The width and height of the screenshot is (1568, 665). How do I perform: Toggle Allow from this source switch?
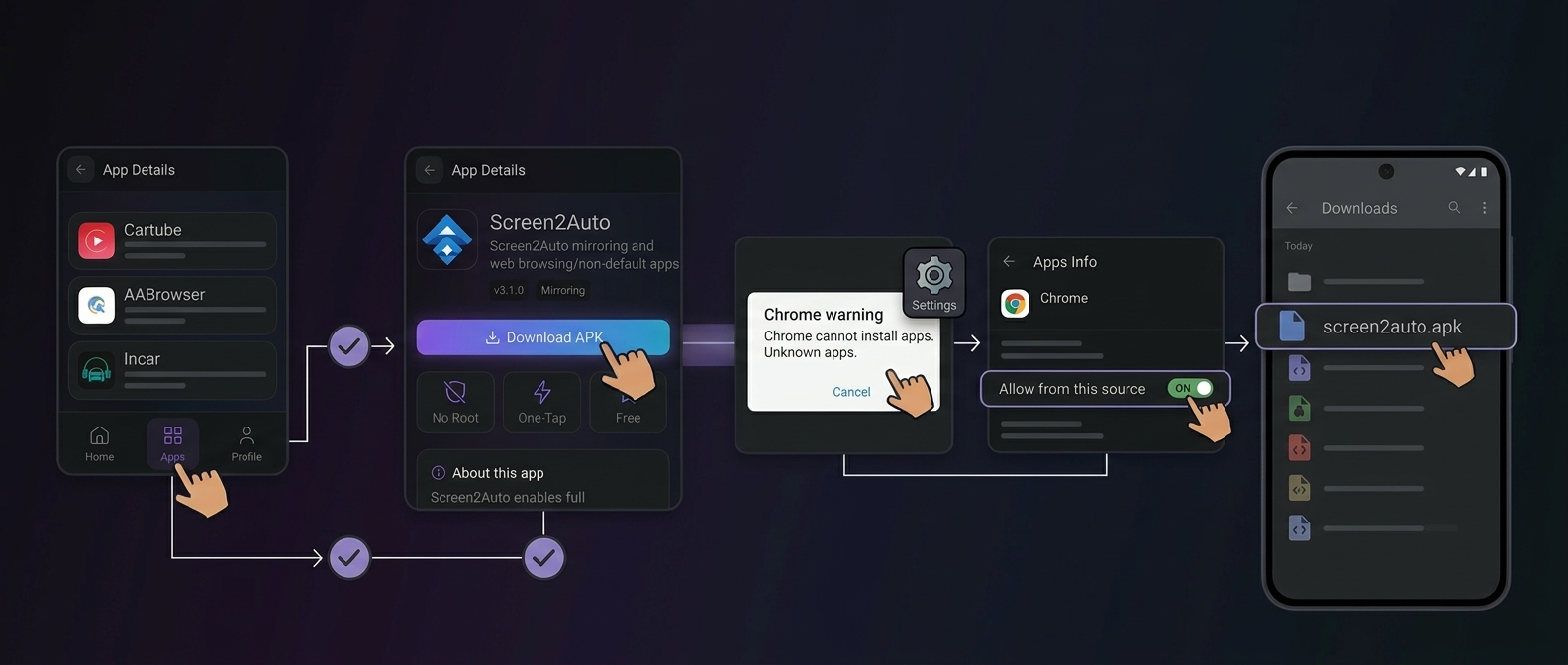pyautogui.click(x=1190, y=388)
